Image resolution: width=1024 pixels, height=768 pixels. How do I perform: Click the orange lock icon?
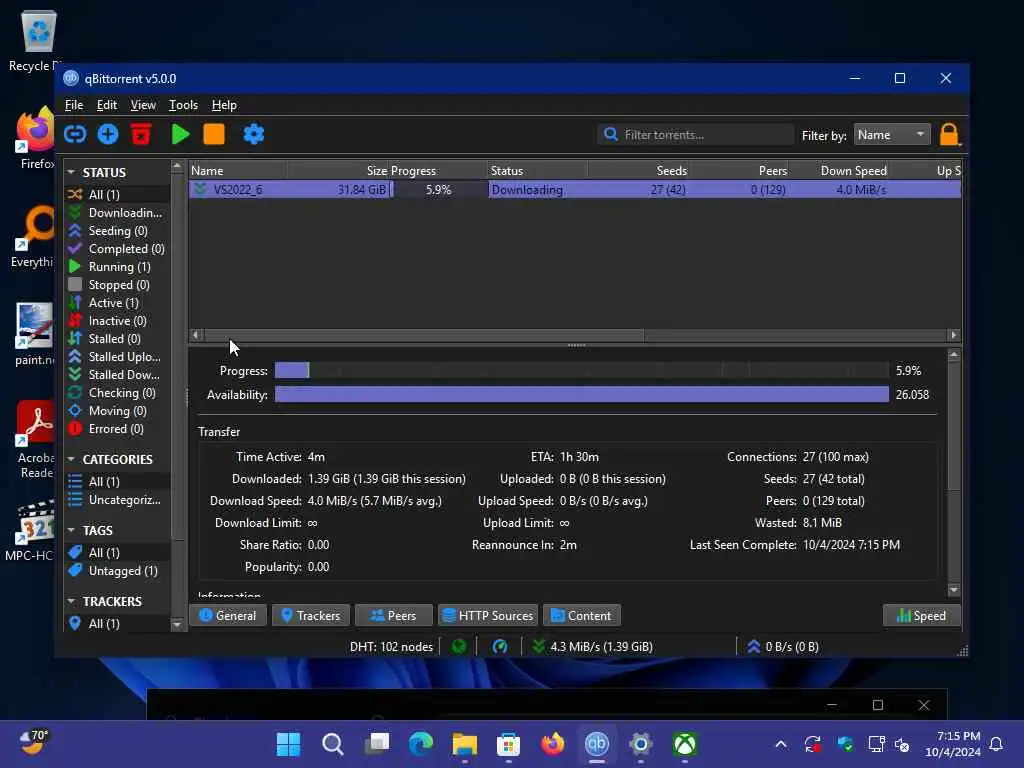click(x=950, y=135)
